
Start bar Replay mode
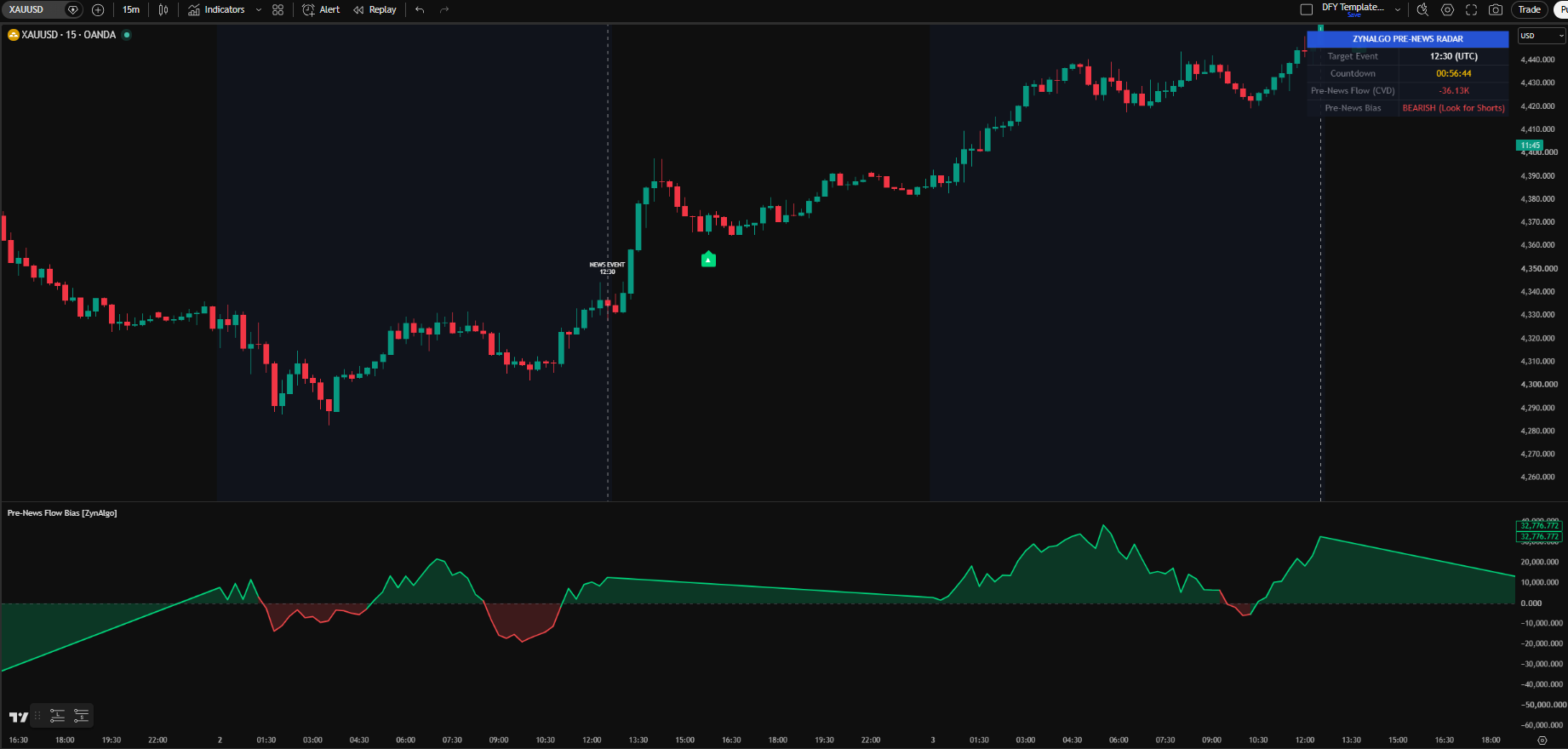(375, 10)
